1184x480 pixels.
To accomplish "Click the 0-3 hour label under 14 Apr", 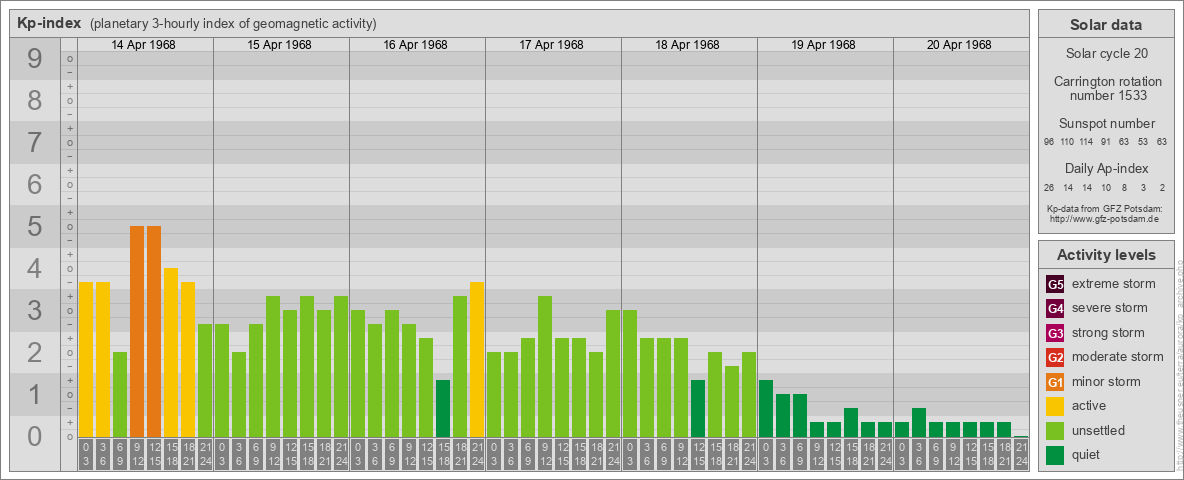I will click(86, 454).
